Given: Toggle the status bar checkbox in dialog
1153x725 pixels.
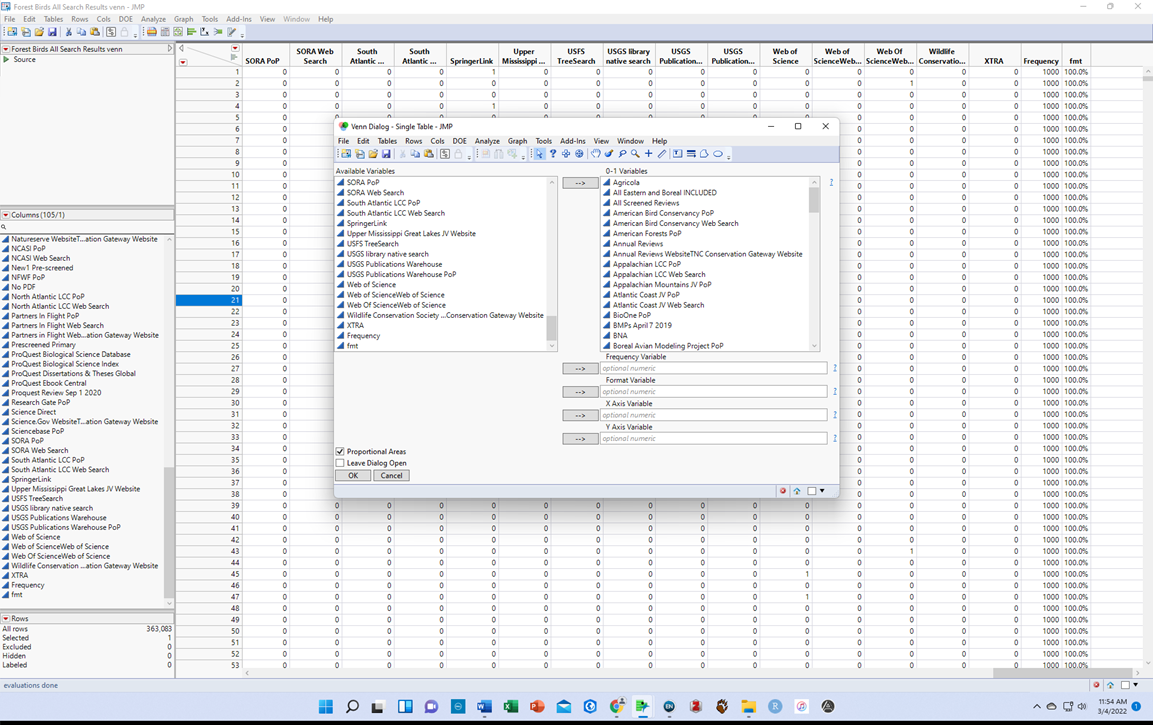Looking at the screenshot, I should coord(812,491).
